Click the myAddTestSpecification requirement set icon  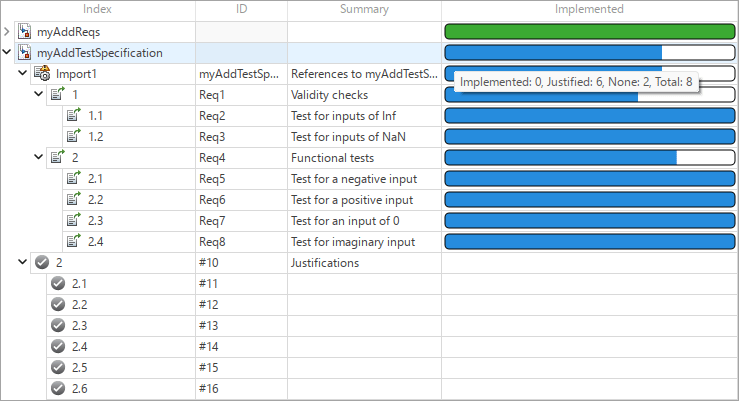[x=26, y=53]
